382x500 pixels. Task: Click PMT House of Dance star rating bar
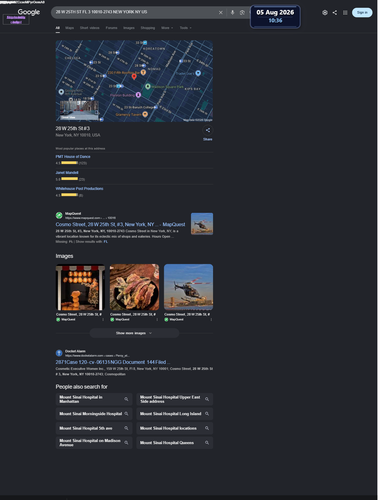tap(69, 163)
